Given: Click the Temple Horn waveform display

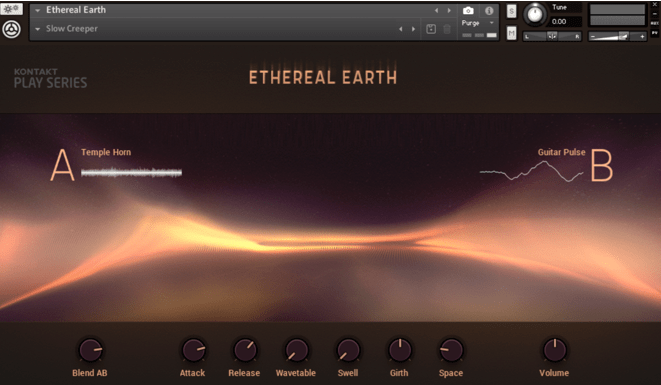Looking at the screenshot, I should click(132, 172).
